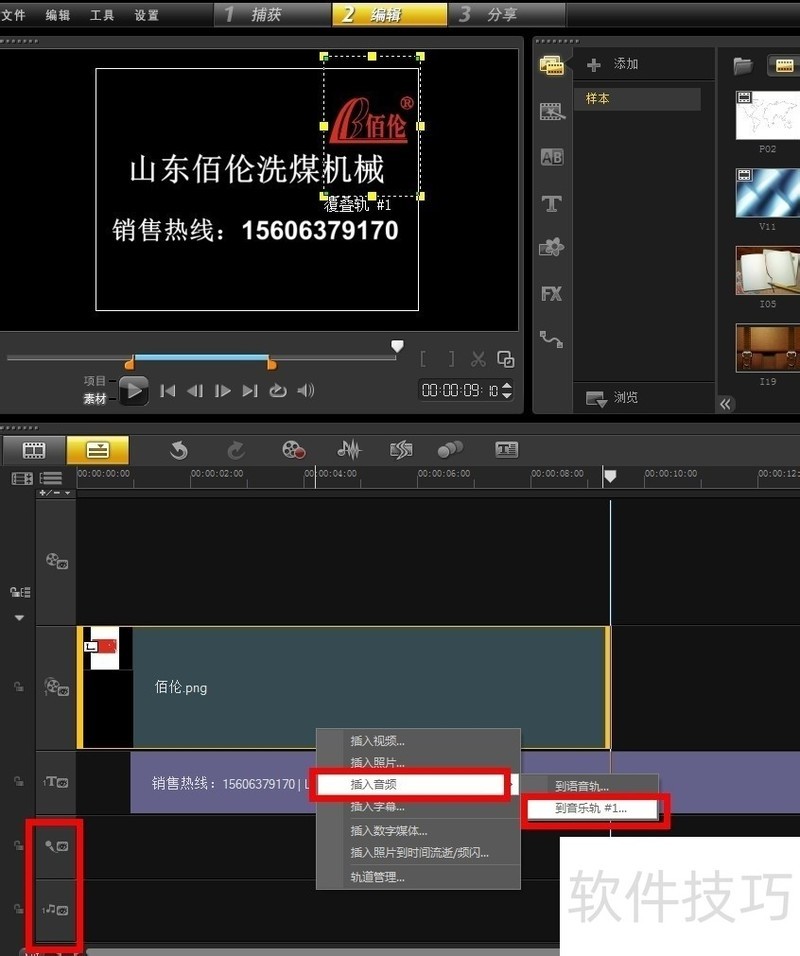Open the Transitions library icon (AB)

pyautogui.click(x=551, y=157)
